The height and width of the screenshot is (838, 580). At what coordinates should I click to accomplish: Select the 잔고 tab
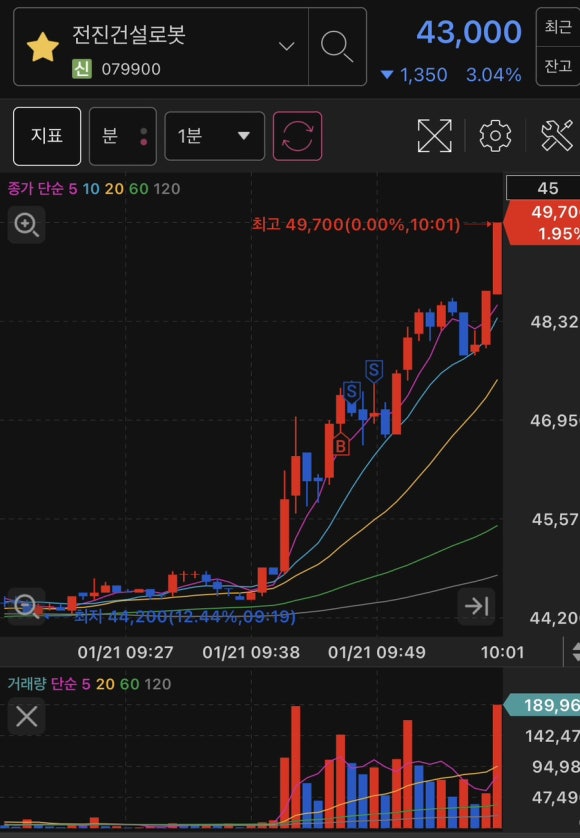point(558,66)
